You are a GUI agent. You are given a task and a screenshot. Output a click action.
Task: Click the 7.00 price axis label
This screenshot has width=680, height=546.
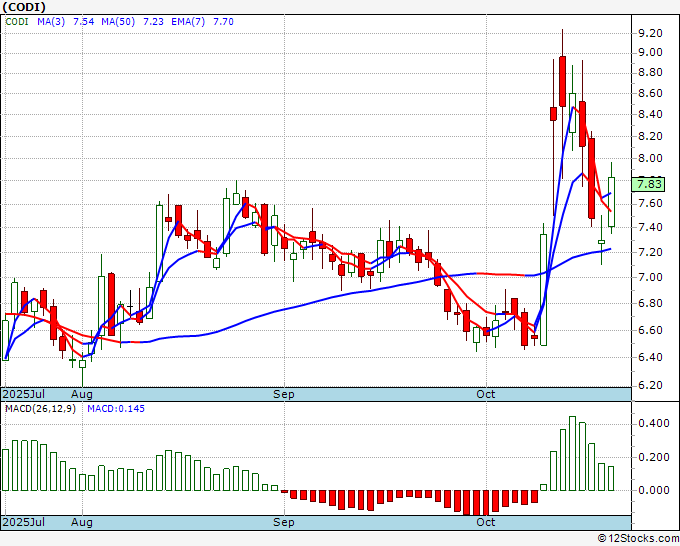click(x=650, y=277)
